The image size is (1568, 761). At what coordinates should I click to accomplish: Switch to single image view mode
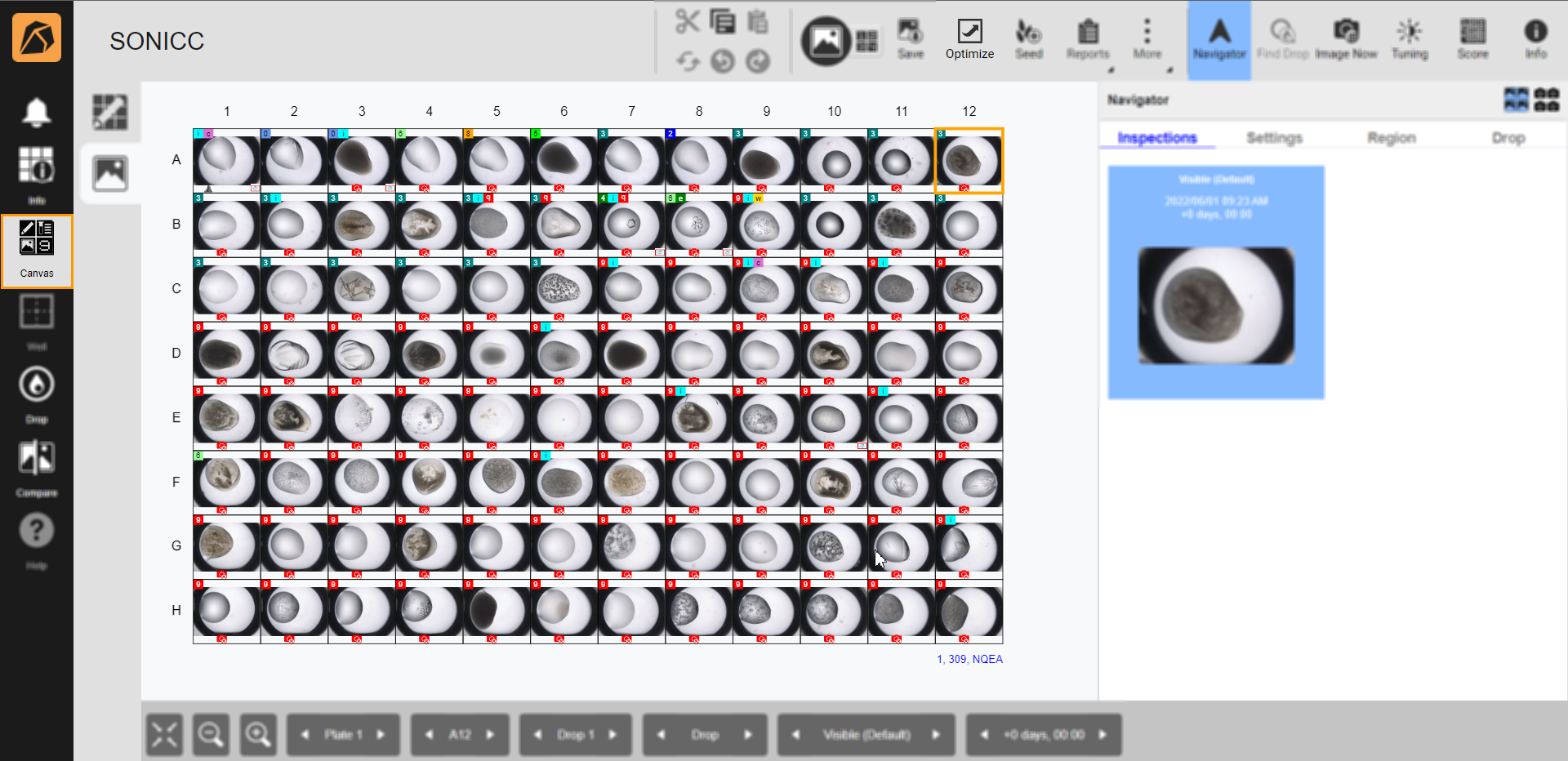tap(826, 40)
